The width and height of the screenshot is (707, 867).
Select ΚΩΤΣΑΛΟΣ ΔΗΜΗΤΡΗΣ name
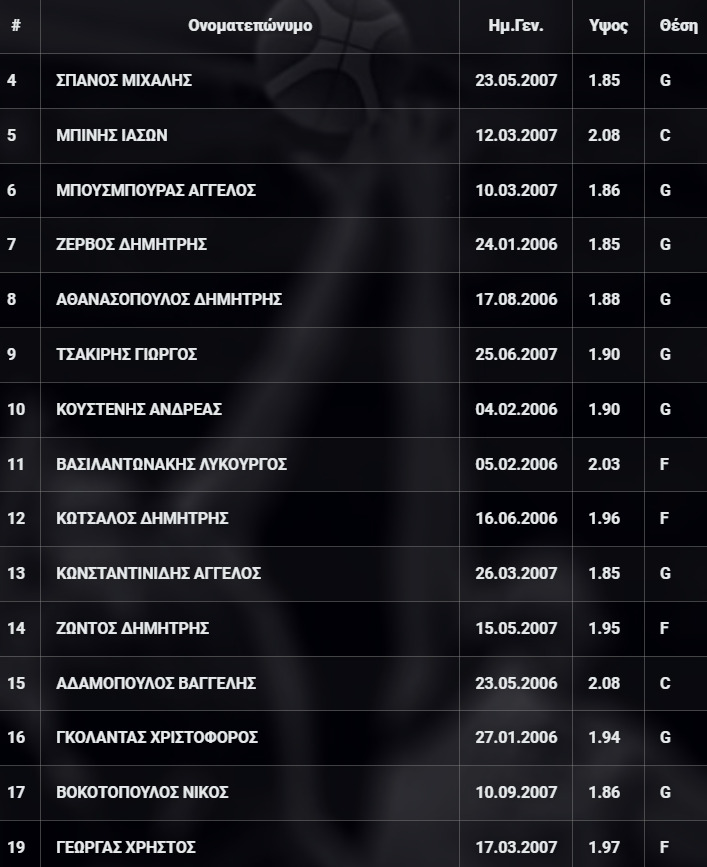tap(142, 518)
